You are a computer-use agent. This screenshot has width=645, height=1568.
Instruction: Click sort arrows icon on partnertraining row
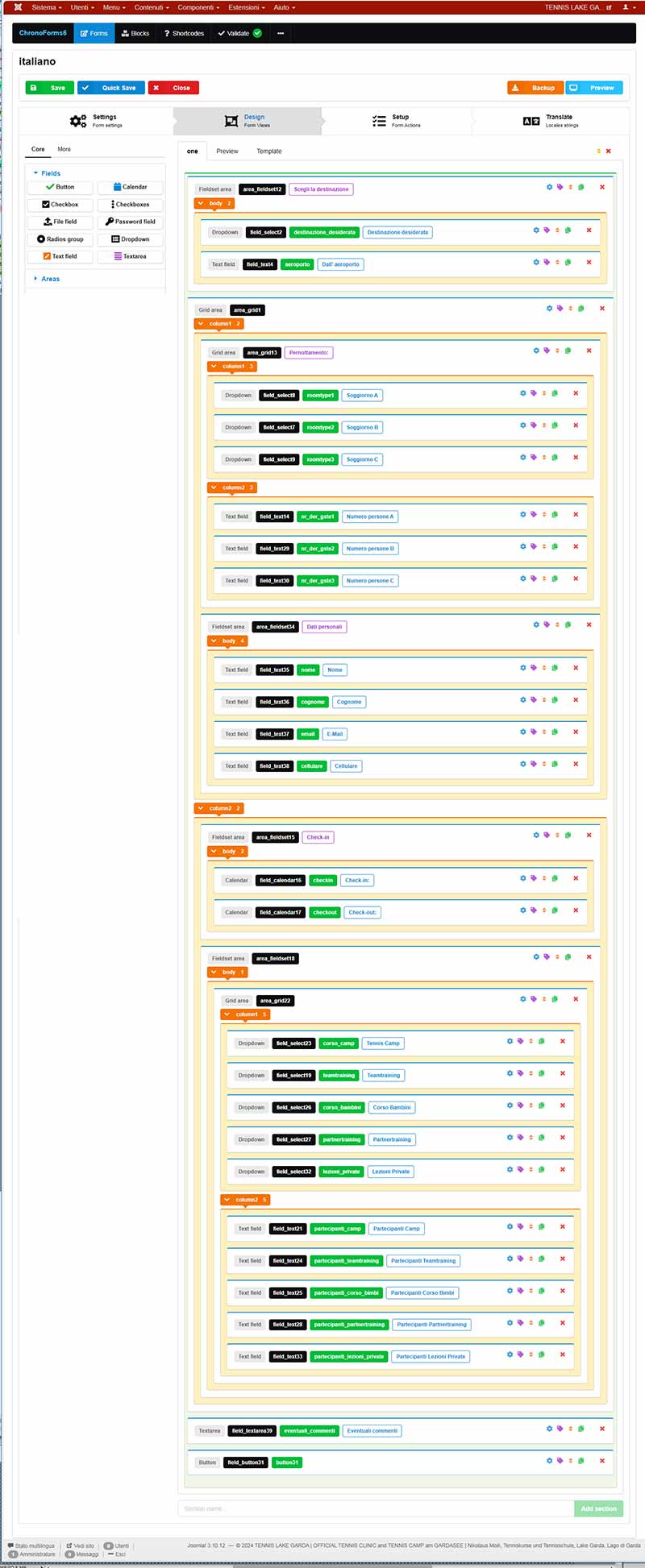click(x=531, y=1138)
